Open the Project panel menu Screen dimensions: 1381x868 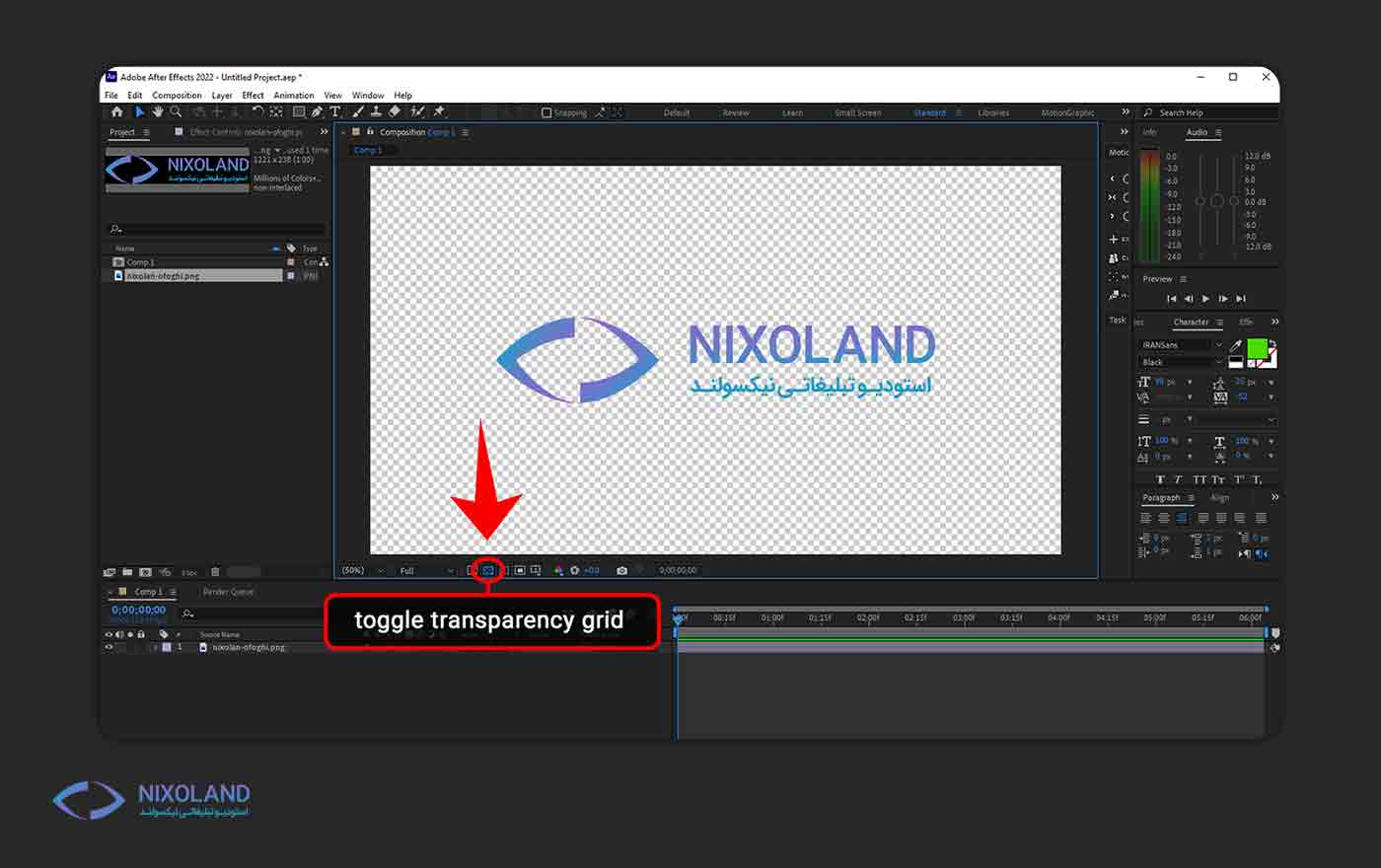coord(146,132)
